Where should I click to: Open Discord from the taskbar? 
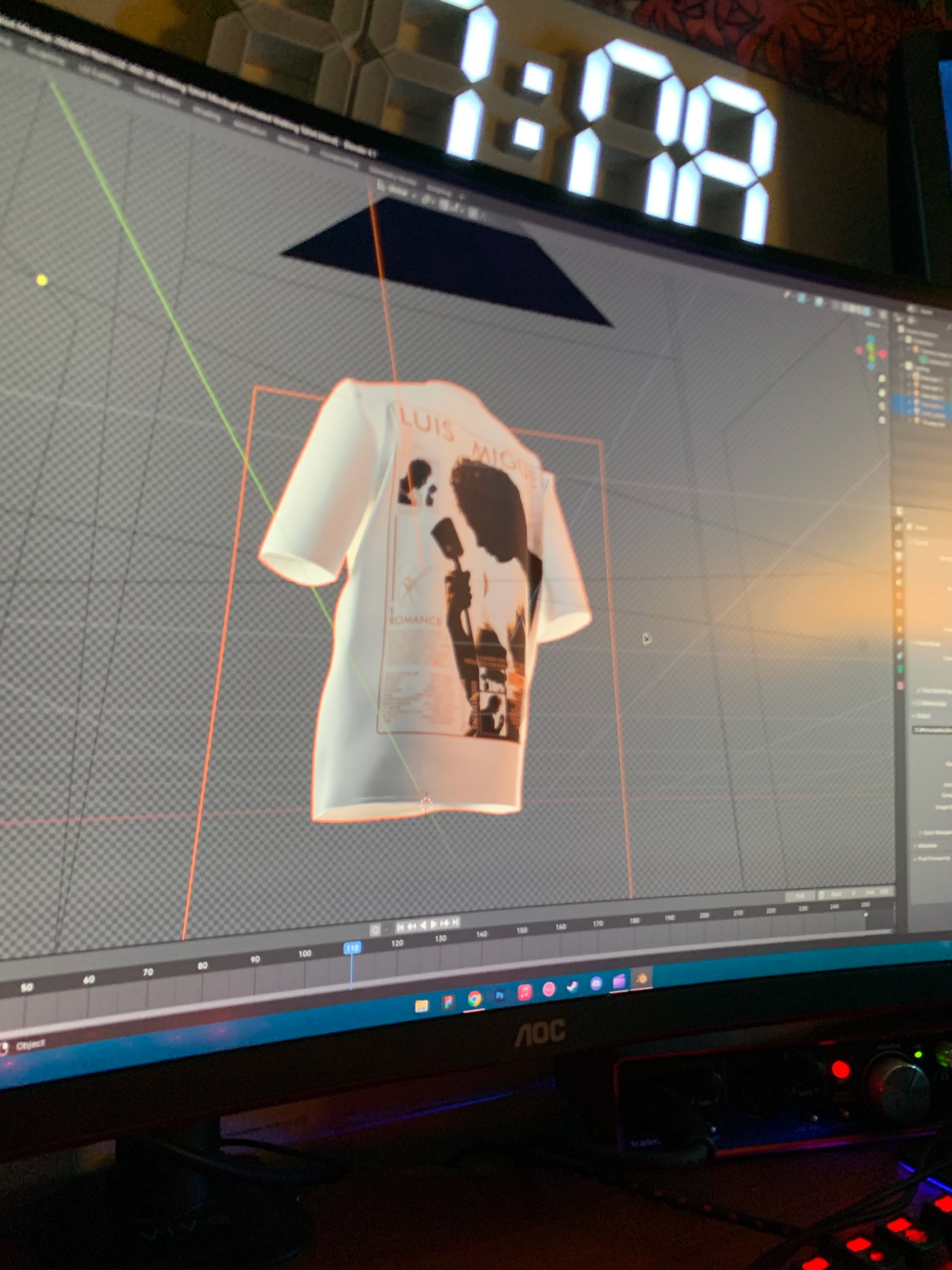click(596, 984)
